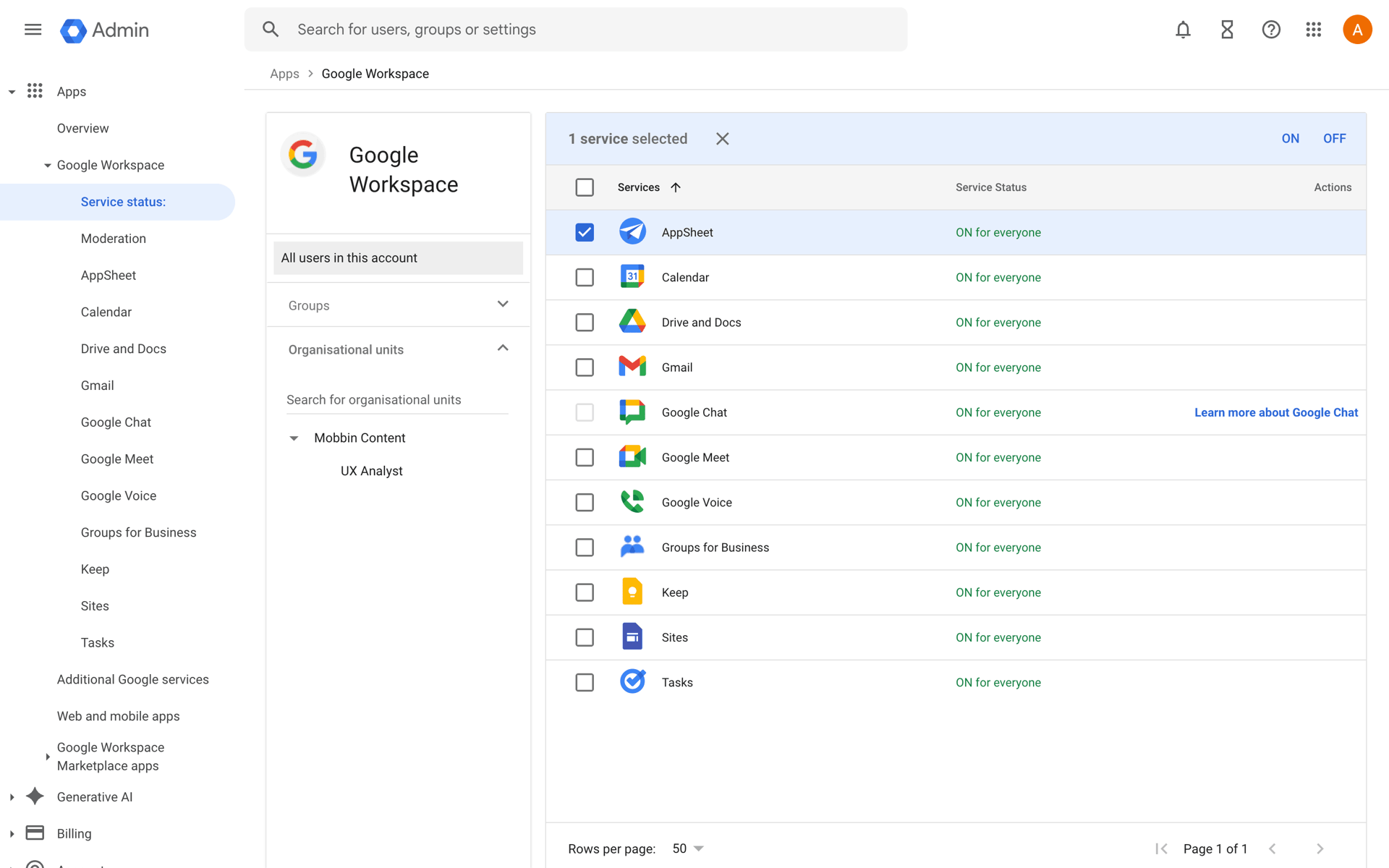Open the rows per page dropdown

[689, 848]
